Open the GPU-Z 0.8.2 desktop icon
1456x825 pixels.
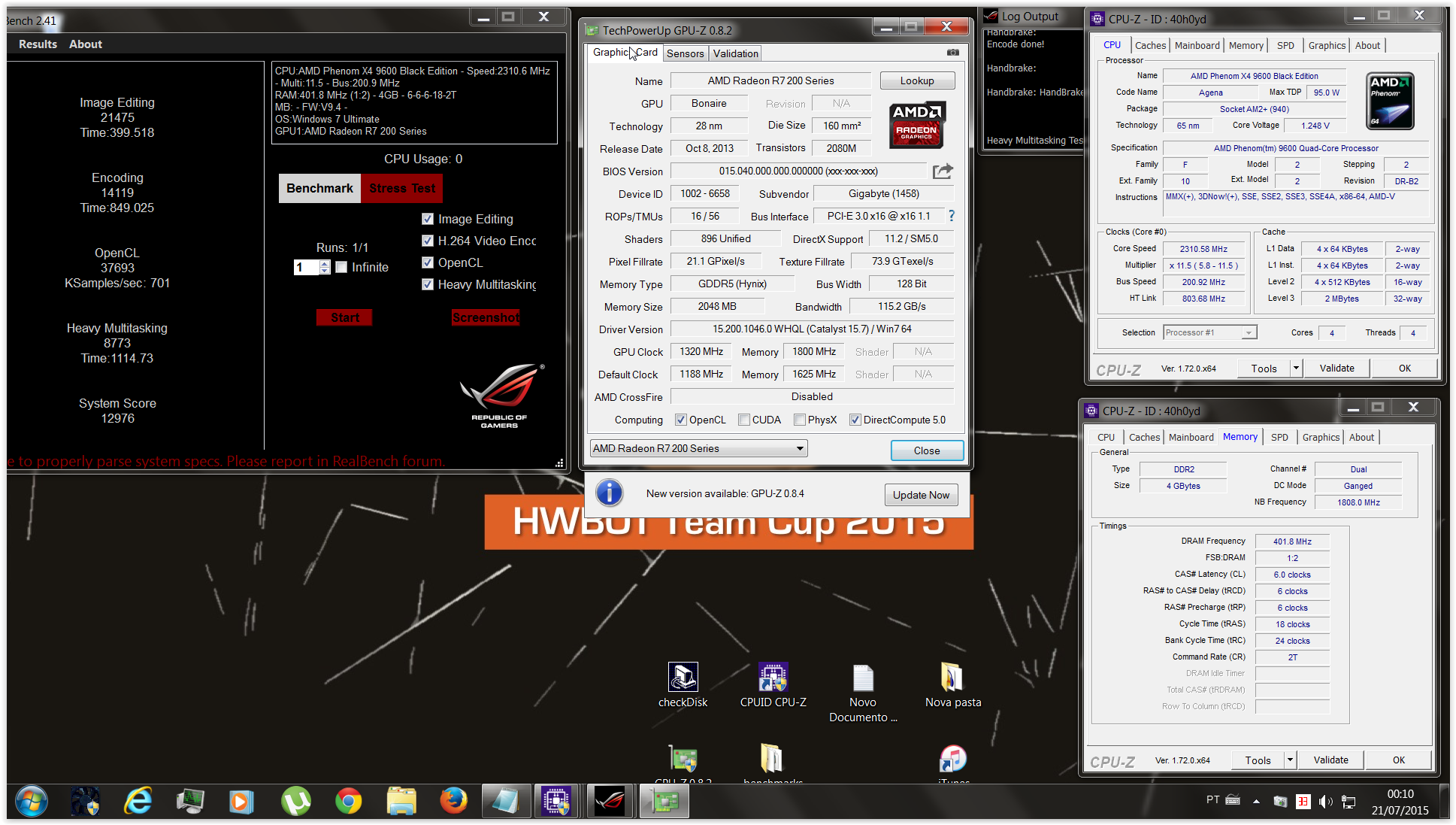683,763
